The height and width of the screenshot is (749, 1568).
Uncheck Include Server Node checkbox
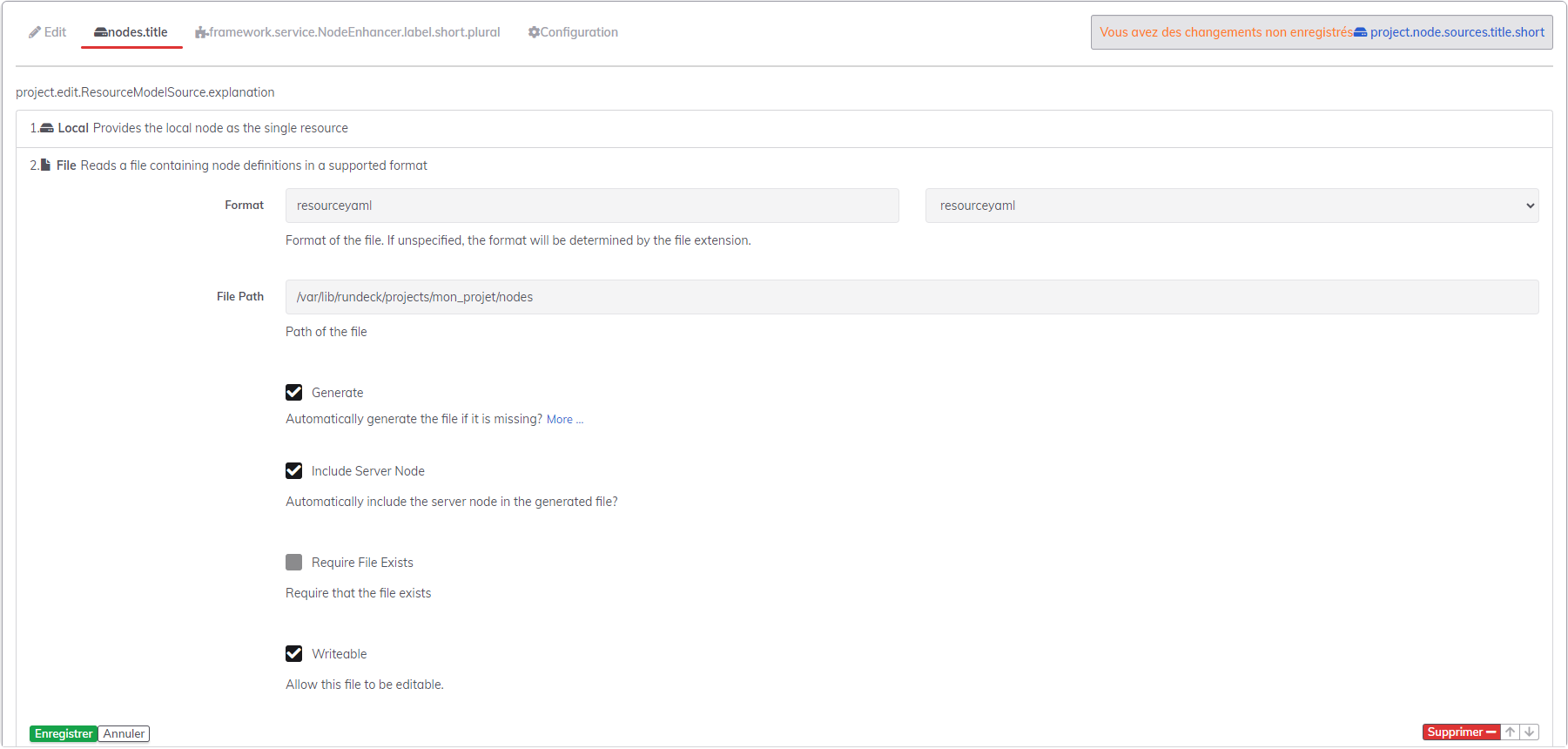pyautogui.click(x=294, y=471)
